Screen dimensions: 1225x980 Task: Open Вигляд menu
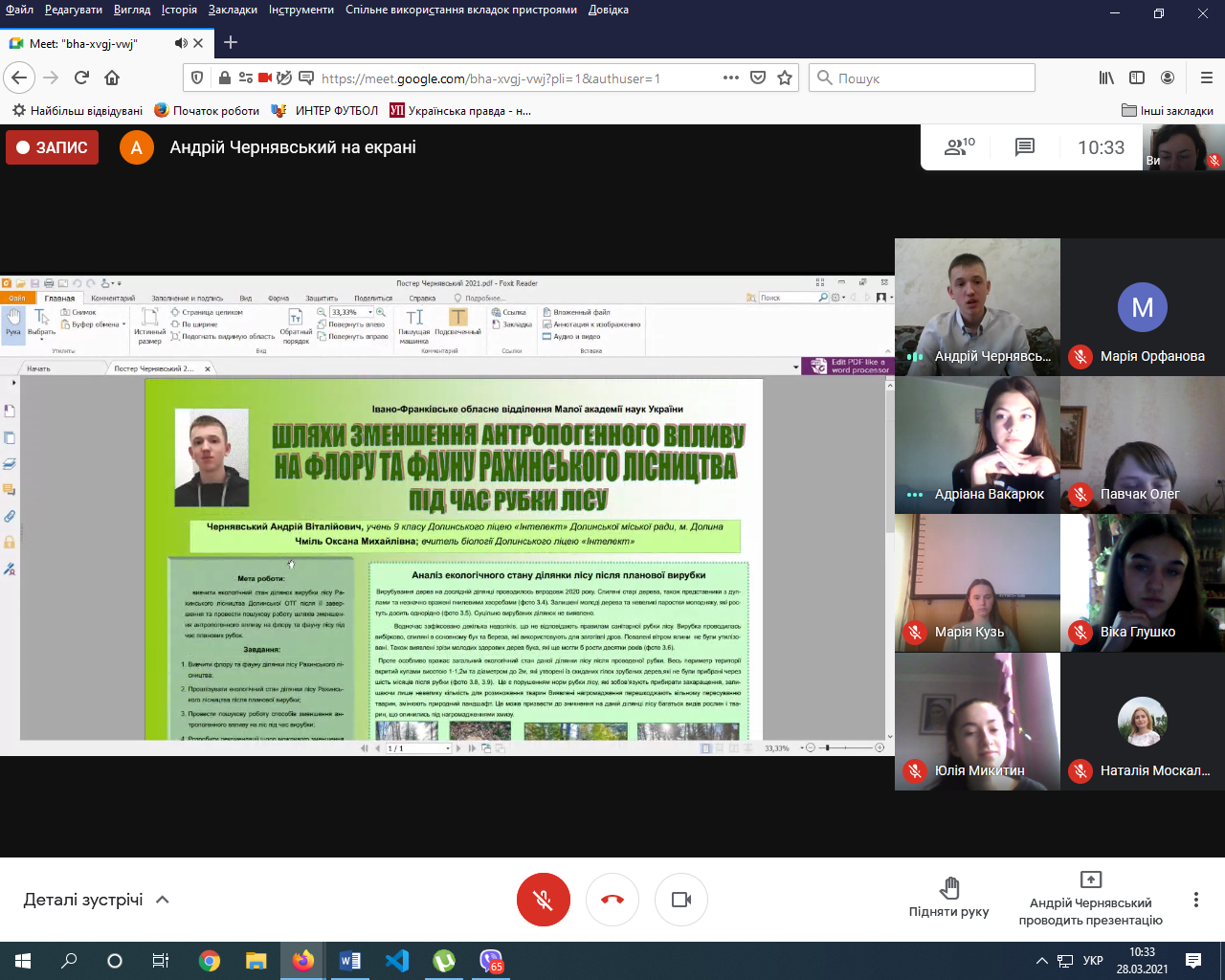click(132, 10)
